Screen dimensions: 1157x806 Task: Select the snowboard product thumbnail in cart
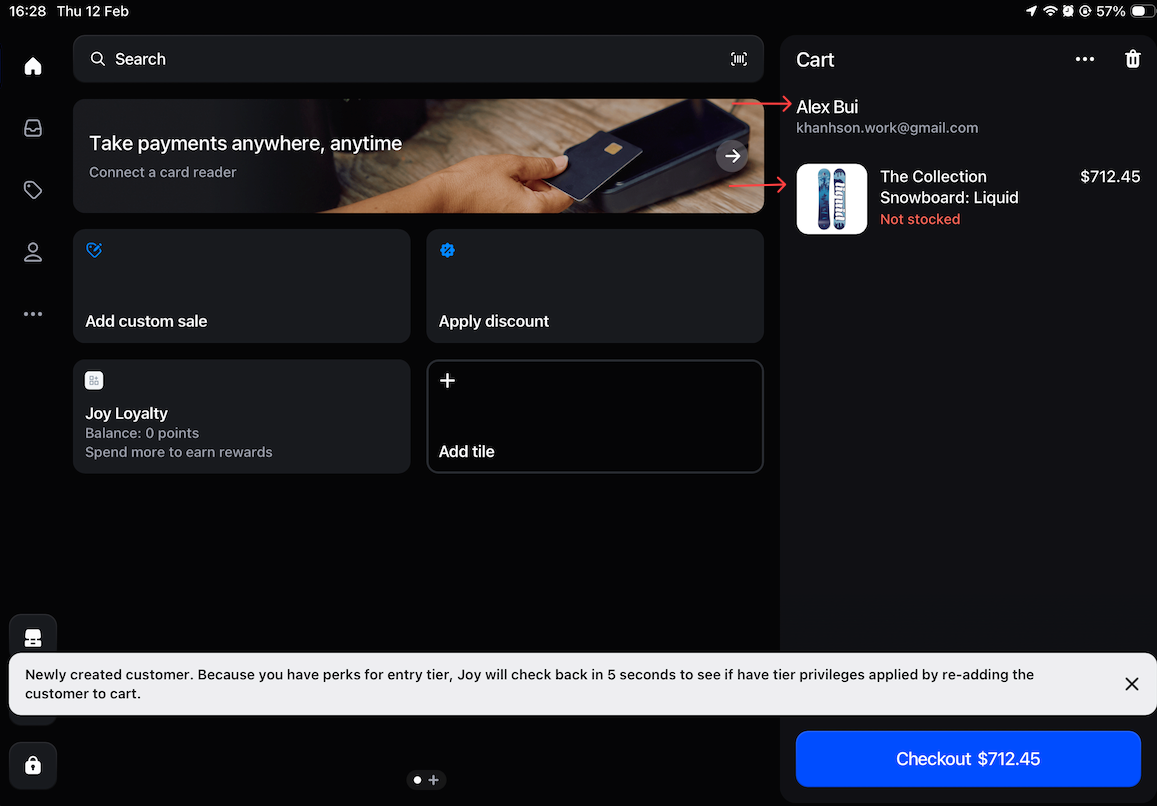pyautogui.click(x=831, y=199)
